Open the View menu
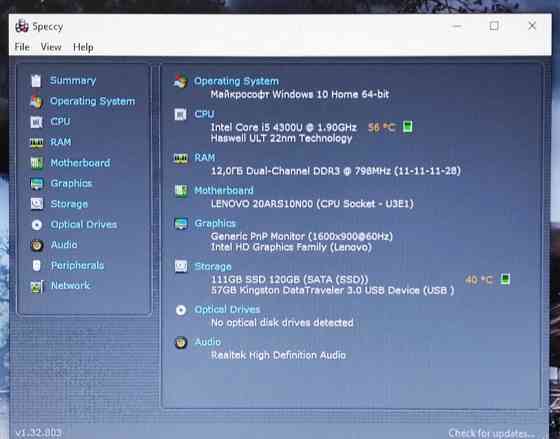The width and height of the screenshot is (560, 439). coord(51,47)
